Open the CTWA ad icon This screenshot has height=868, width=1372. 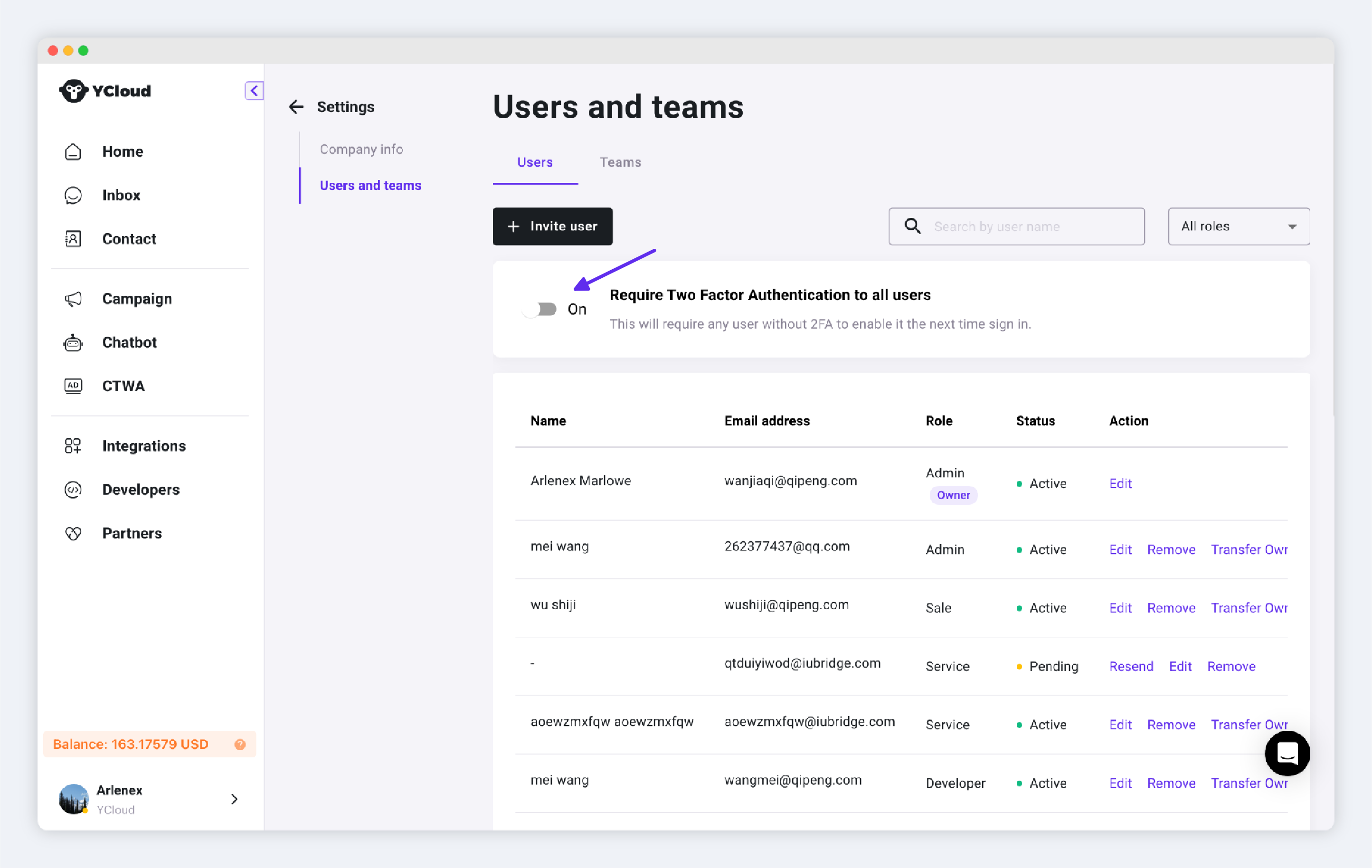point(73,386)
